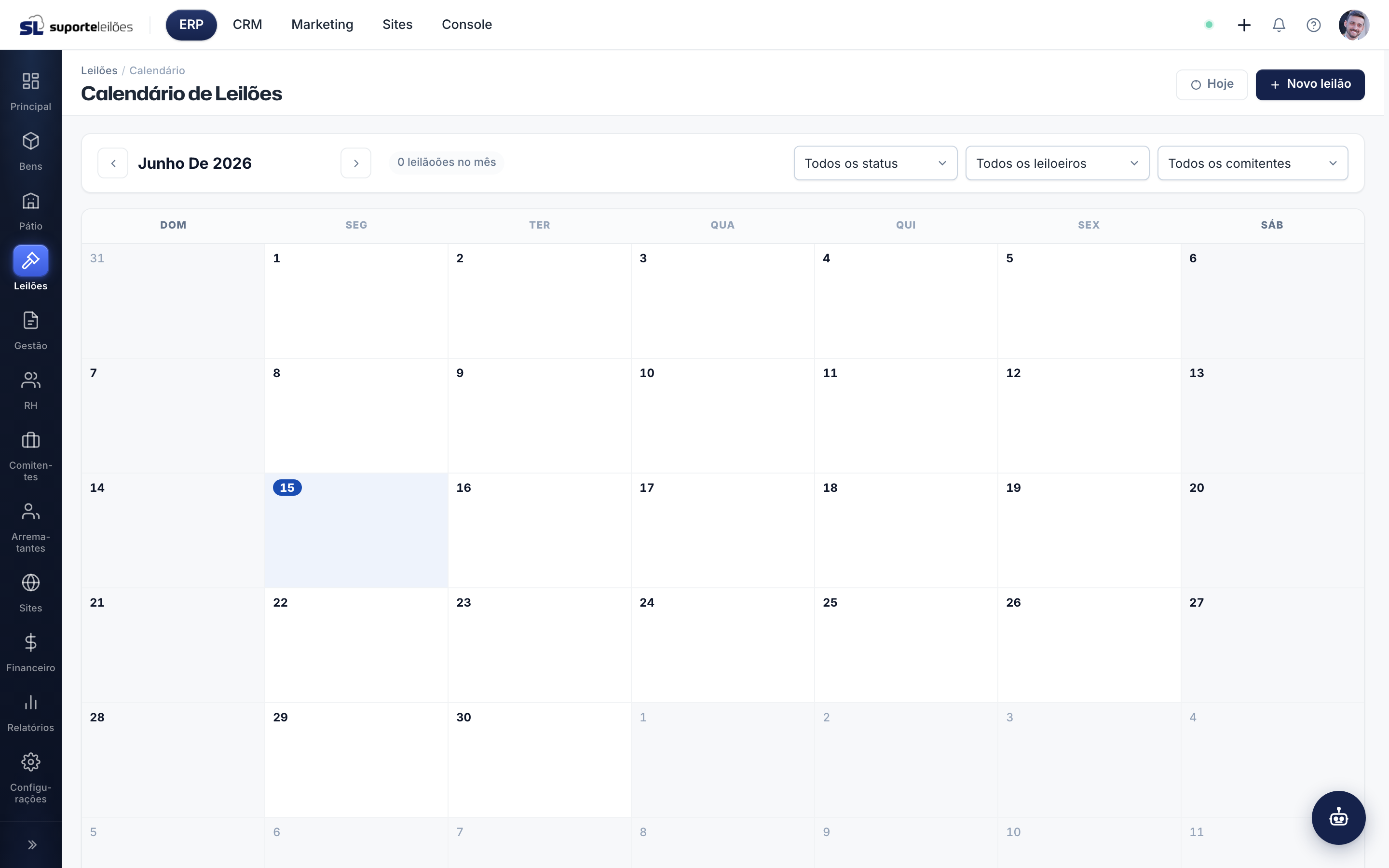Open the user profile avatar

tap(1353, 25)
